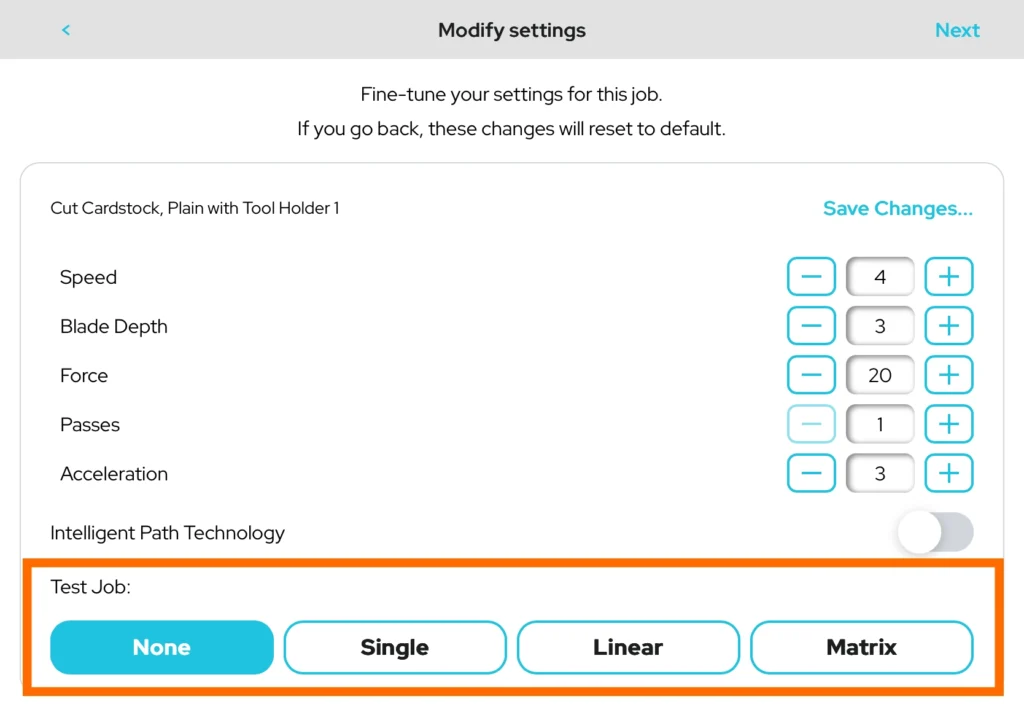Select the Single test job option
Screen dimensions: 1024x704
395,647
